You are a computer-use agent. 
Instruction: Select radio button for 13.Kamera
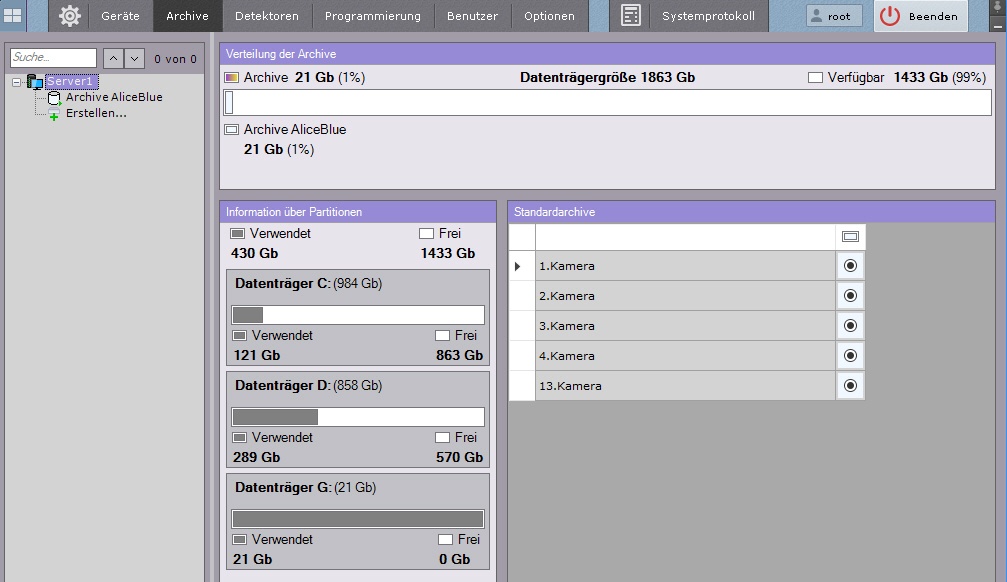pos(850,386)
